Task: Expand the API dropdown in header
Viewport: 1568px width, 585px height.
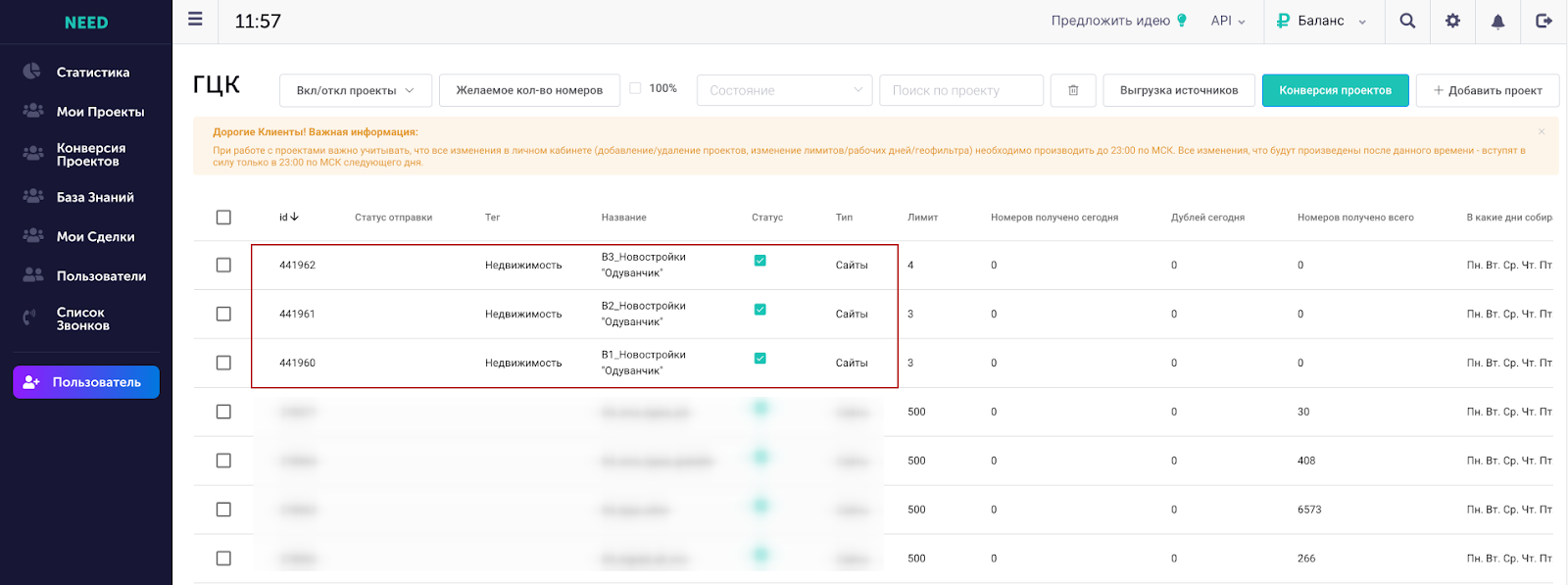Action: coord(1228,21)
